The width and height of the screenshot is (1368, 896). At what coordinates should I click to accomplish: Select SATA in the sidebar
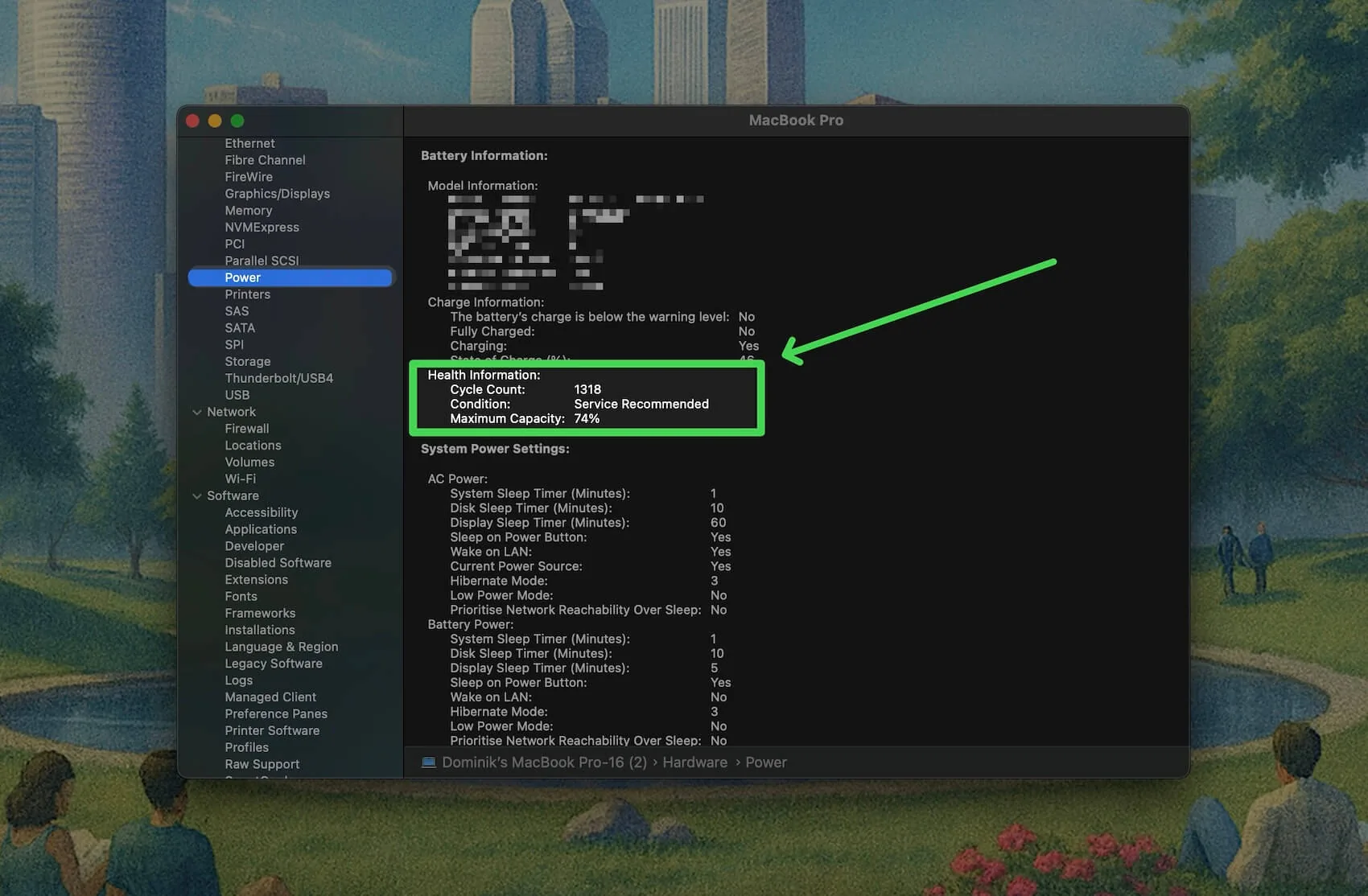click(240, 328)
